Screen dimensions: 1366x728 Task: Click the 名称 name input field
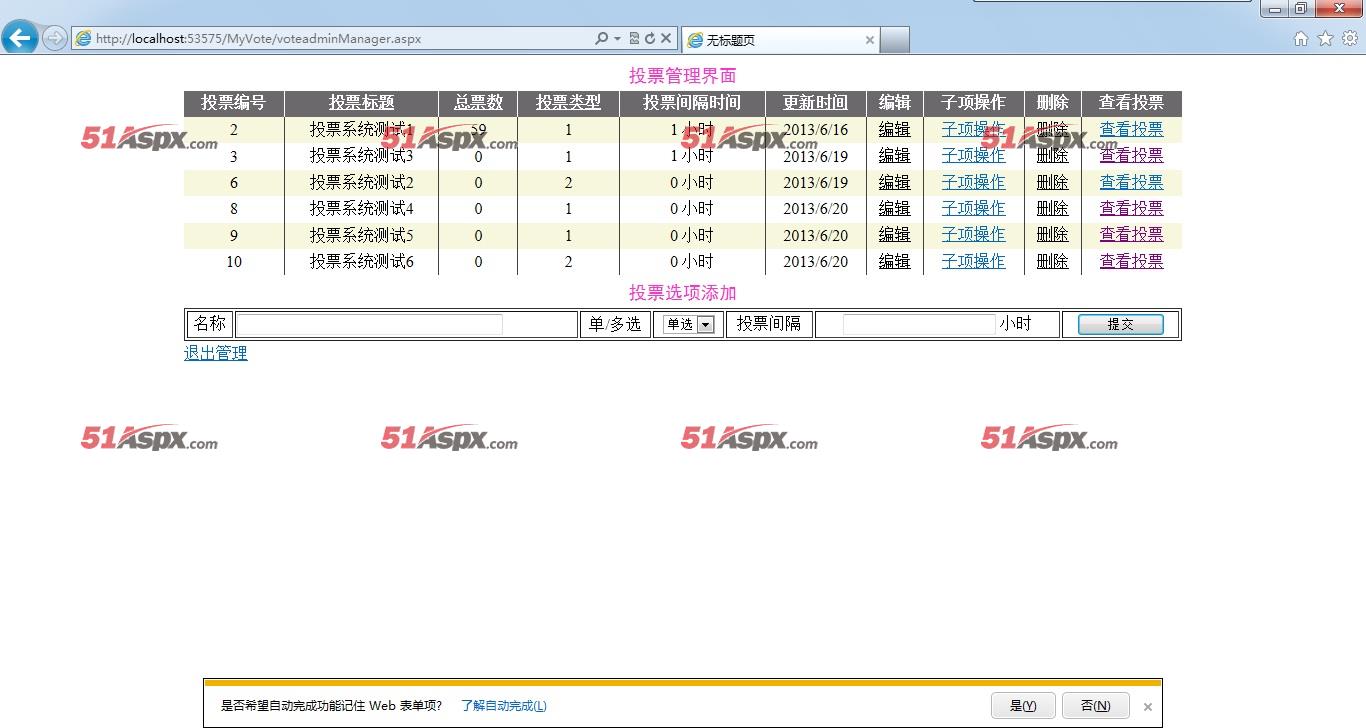coord(369,325)
